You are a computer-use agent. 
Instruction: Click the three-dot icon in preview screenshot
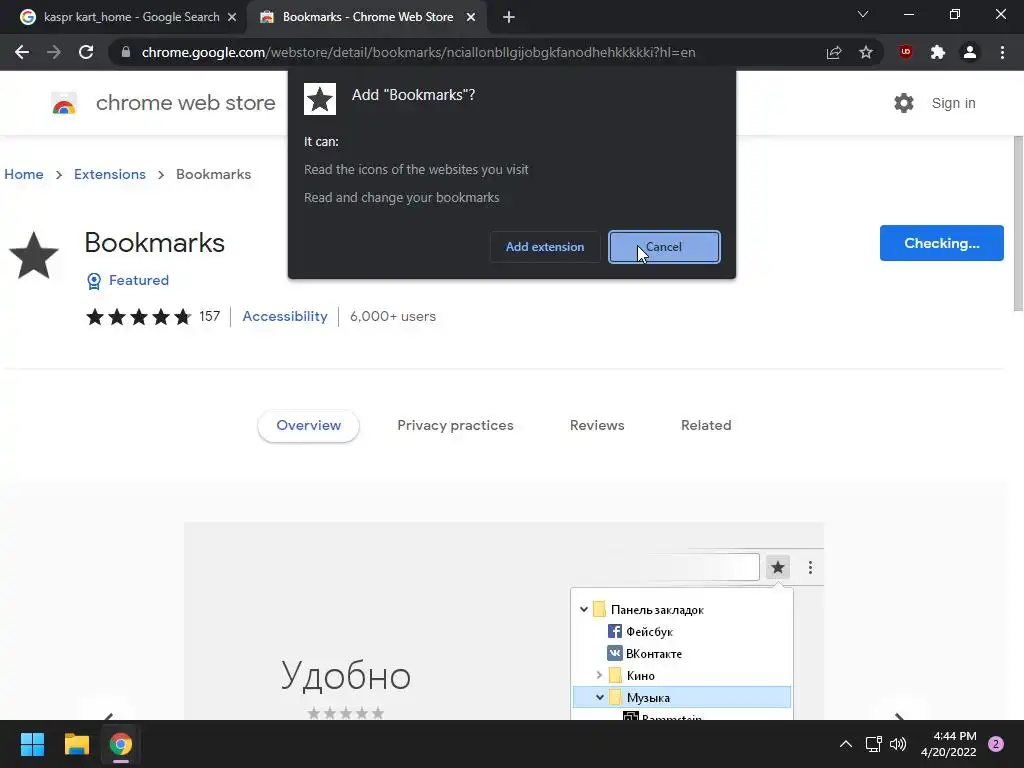tap(810, 568)
